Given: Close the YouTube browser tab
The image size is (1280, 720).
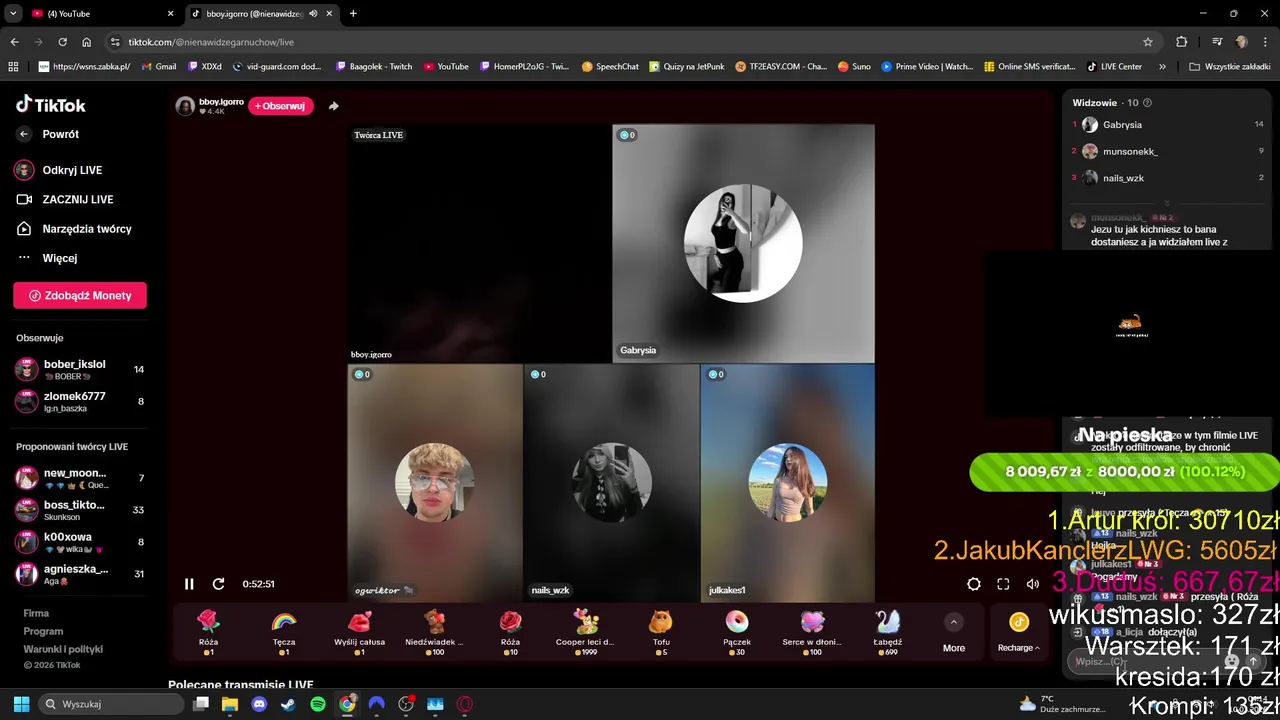Looking at the screenshot, I should 170,14.
